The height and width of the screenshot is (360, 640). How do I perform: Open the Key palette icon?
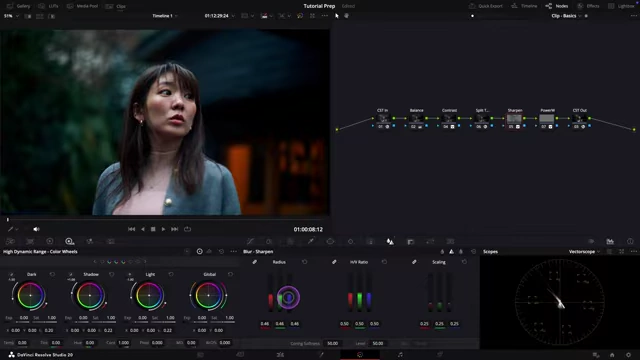410,242
